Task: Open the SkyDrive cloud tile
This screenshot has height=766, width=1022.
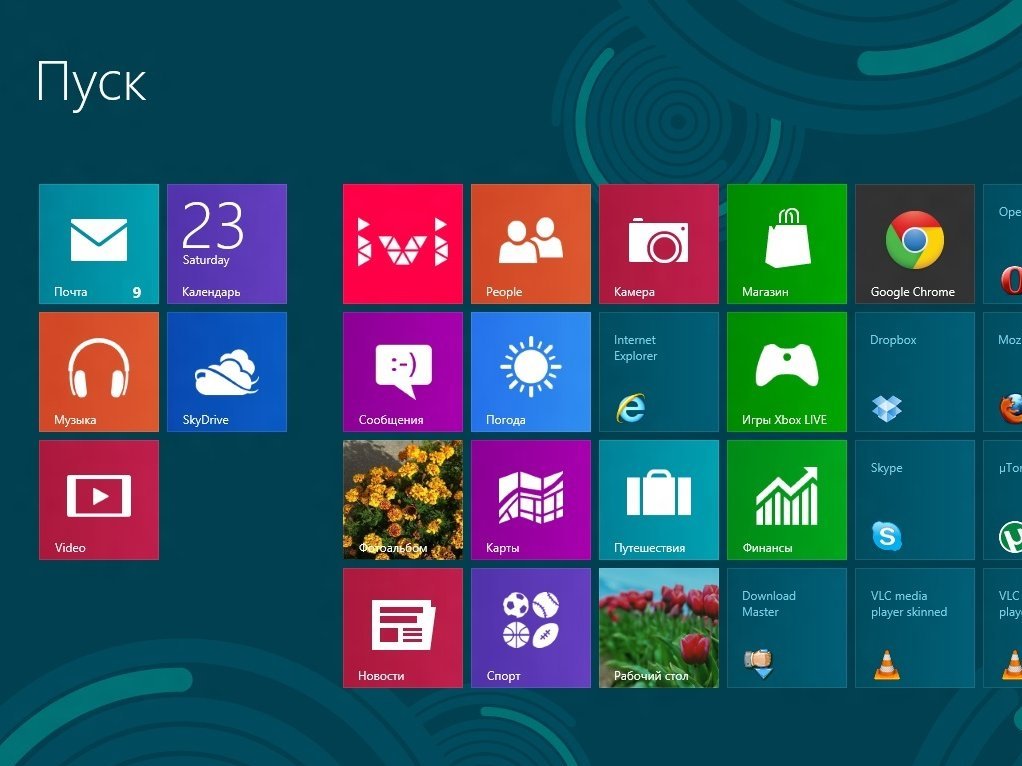Action: point(226,372)
